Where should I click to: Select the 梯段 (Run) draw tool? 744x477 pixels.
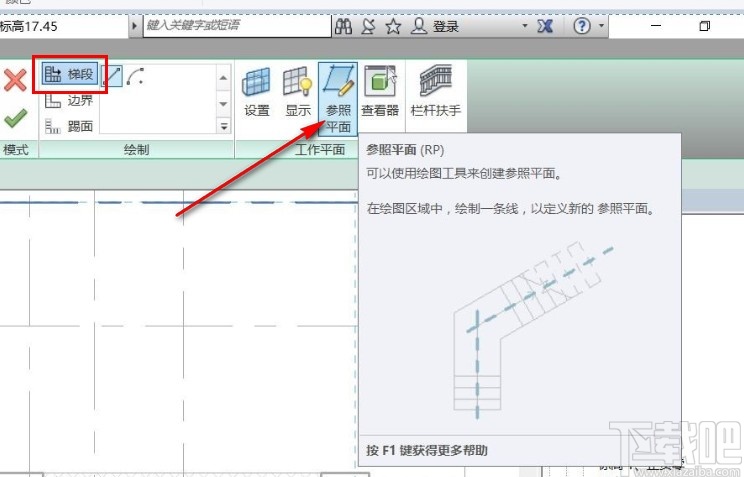pyautogui.click(x=70, y=74)
